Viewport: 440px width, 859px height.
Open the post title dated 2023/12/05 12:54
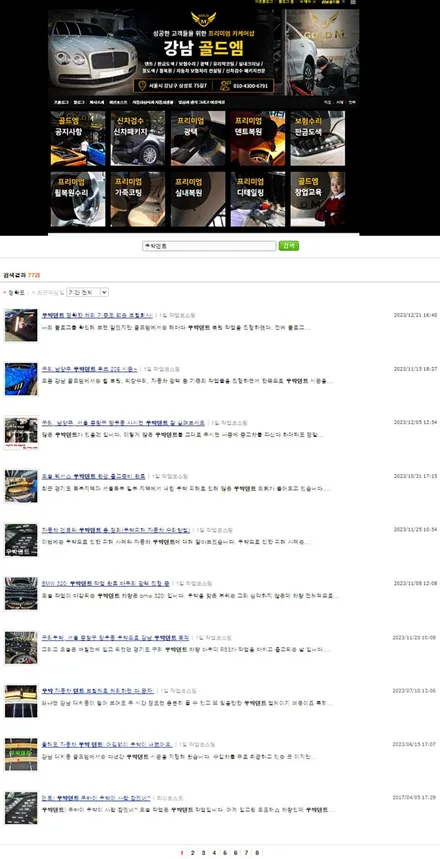[123, 423]
